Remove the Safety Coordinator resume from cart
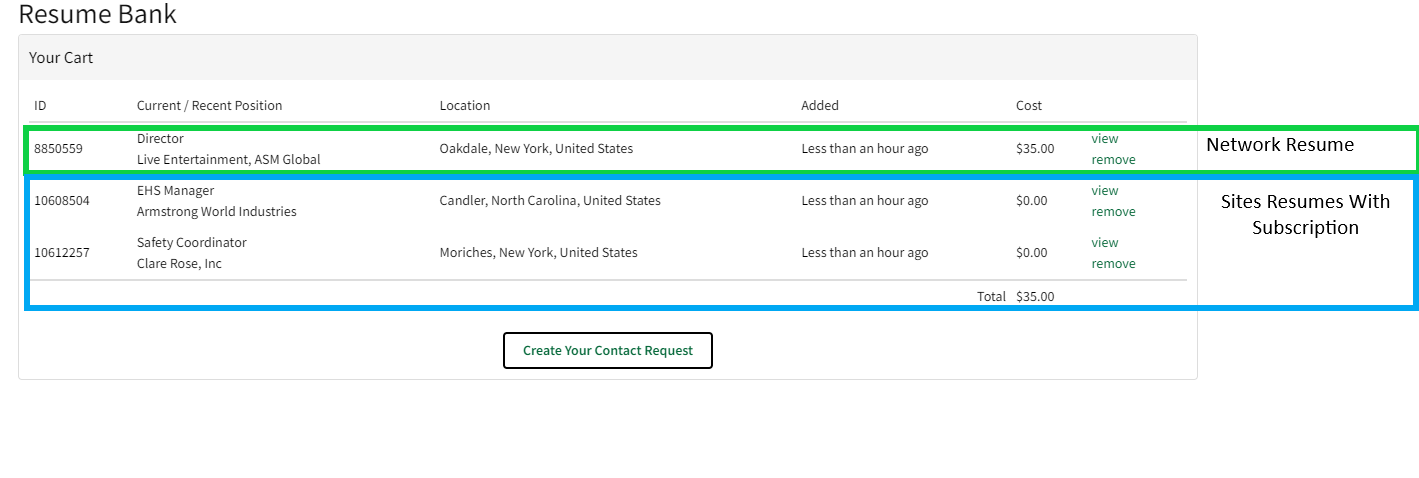 tap(1113, 263)
